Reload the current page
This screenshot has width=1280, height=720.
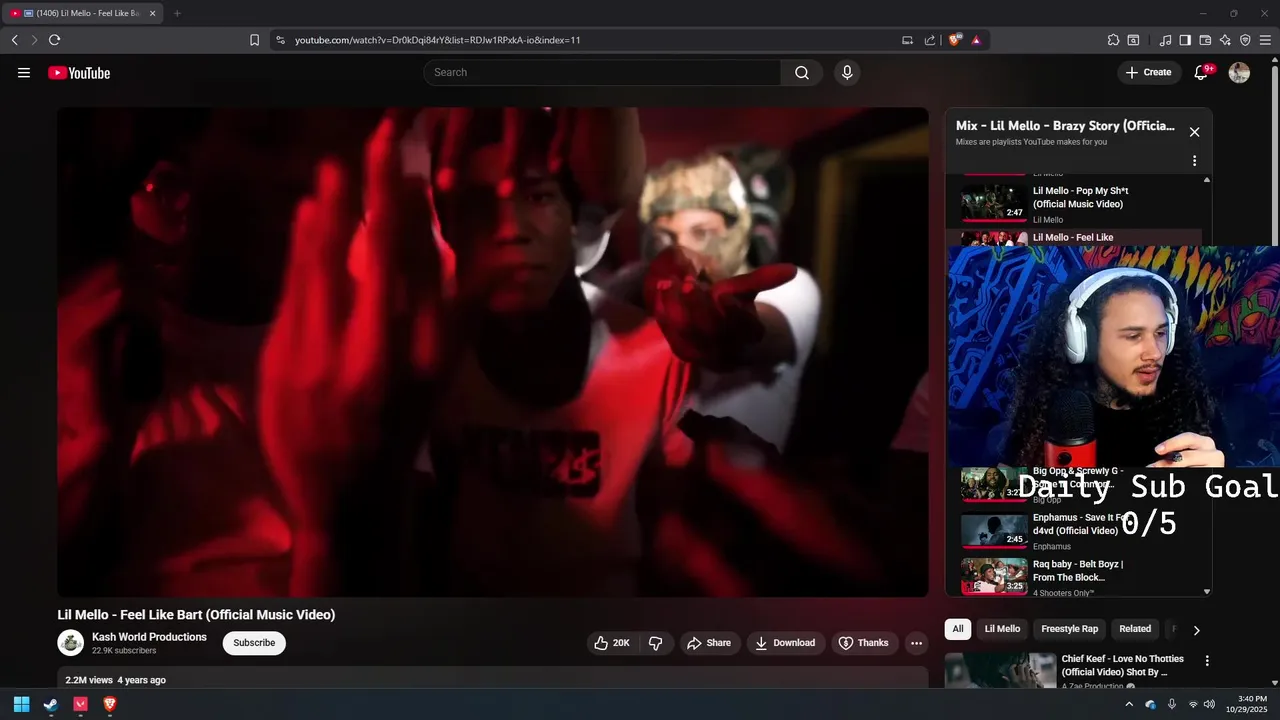(x=54, y=40)
